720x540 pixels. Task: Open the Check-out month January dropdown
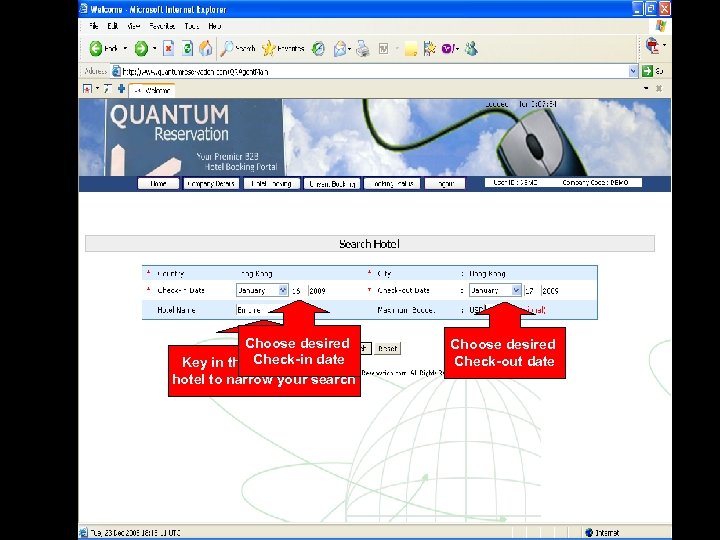point(495,290)
